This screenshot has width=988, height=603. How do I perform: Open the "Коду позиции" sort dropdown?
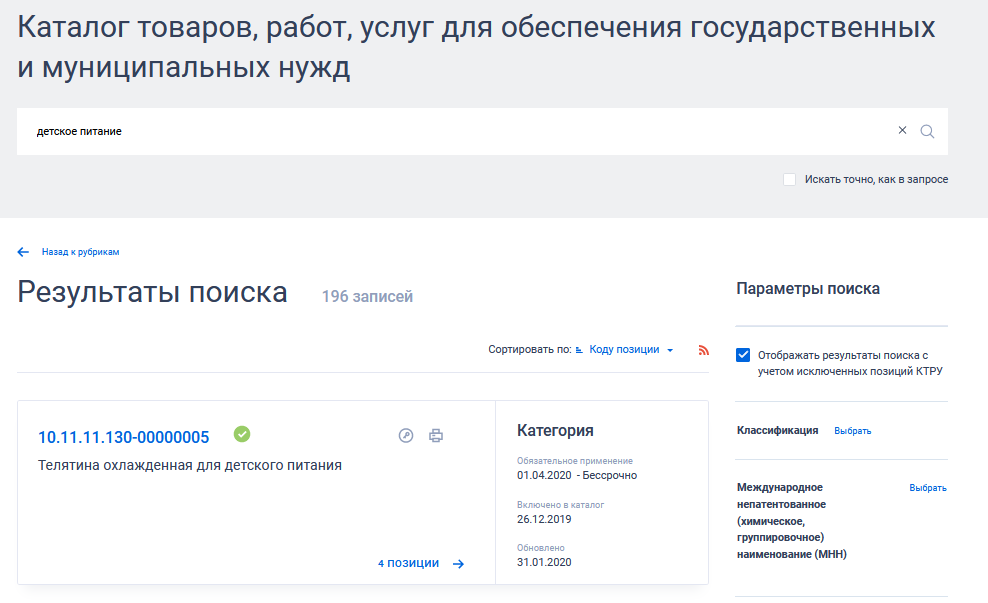pyautogui.click(x=624, y=350)
